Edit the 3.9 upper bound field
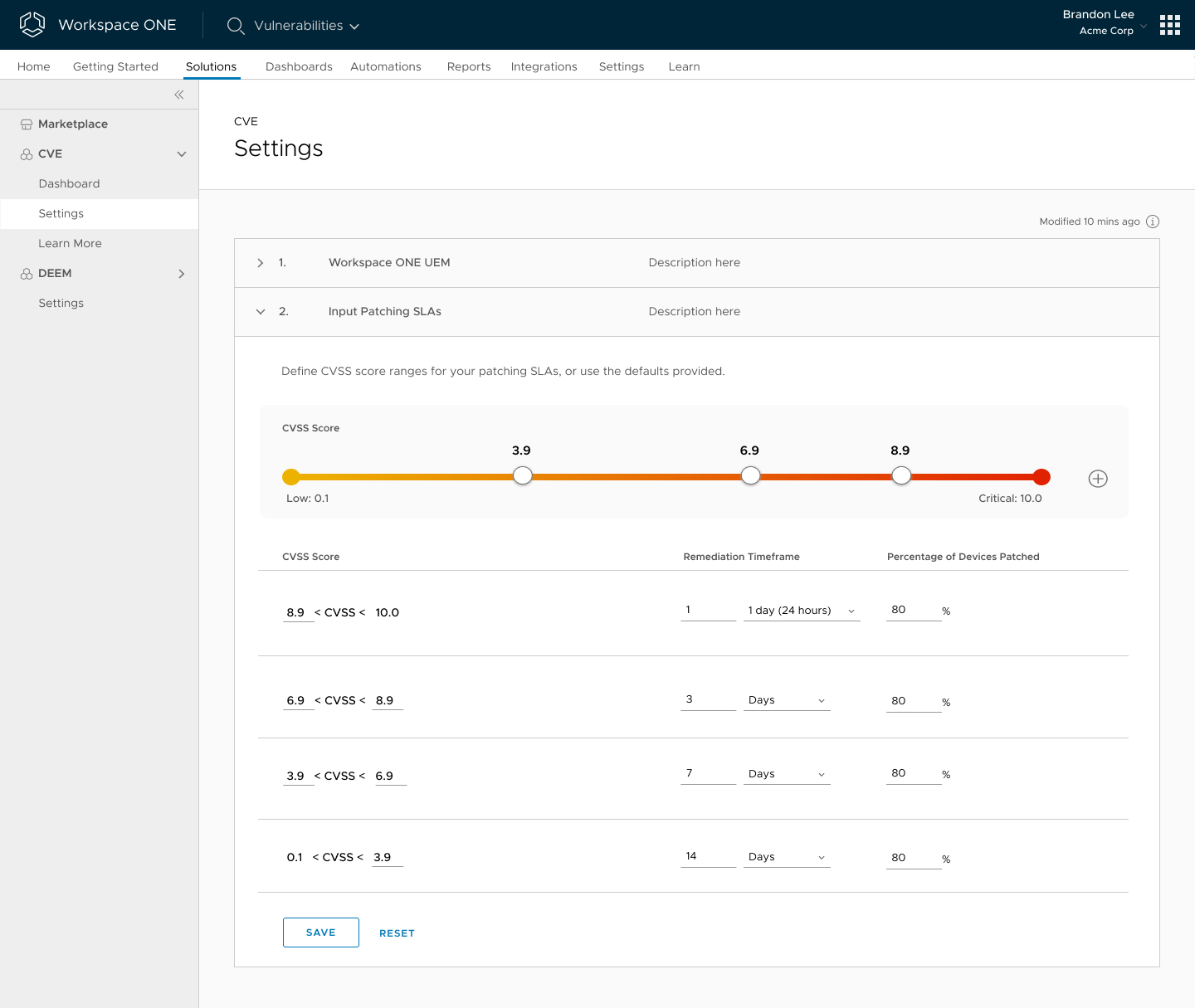Viewport: 1195px width, 1008px height. coord(388,858)
